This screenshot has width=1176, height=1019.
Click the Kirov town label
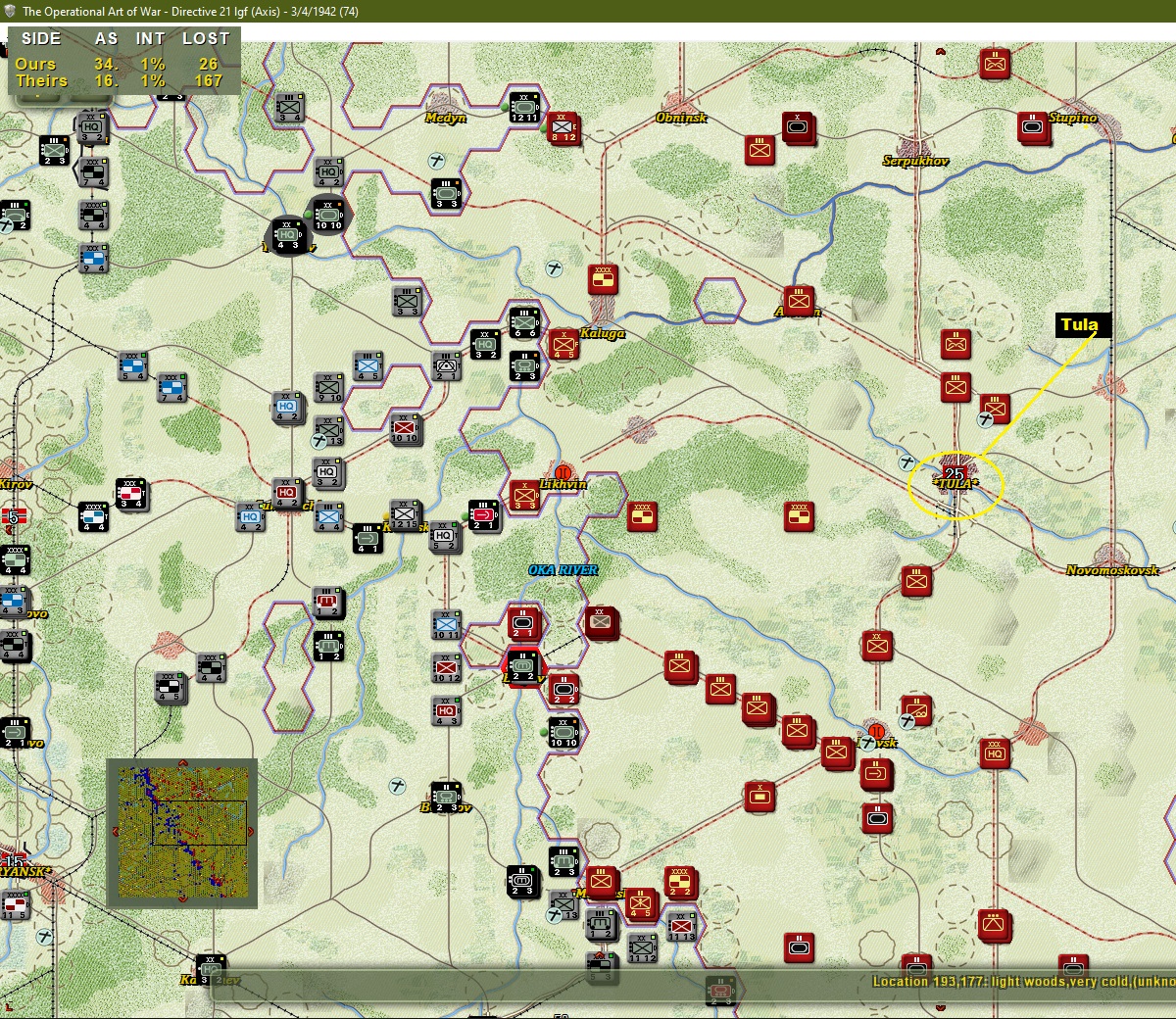click(x=16, y=484)
